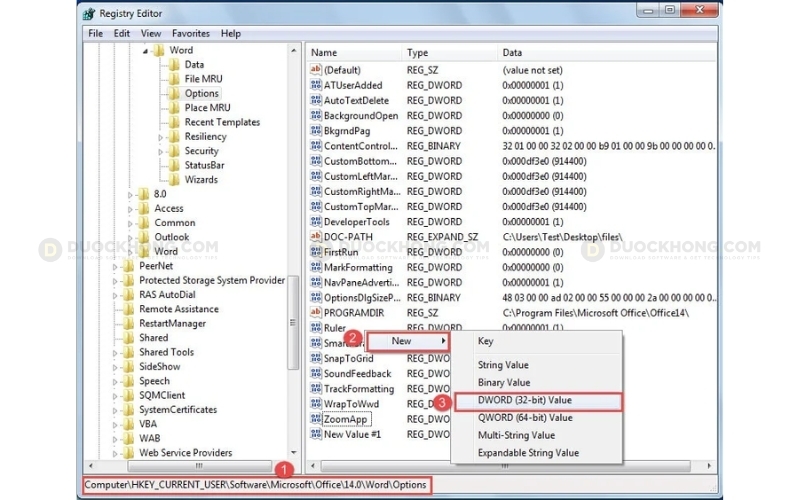
Task: Choose QWORD (64-bit) Value from submenu
Action: click(x=537, y=417)
